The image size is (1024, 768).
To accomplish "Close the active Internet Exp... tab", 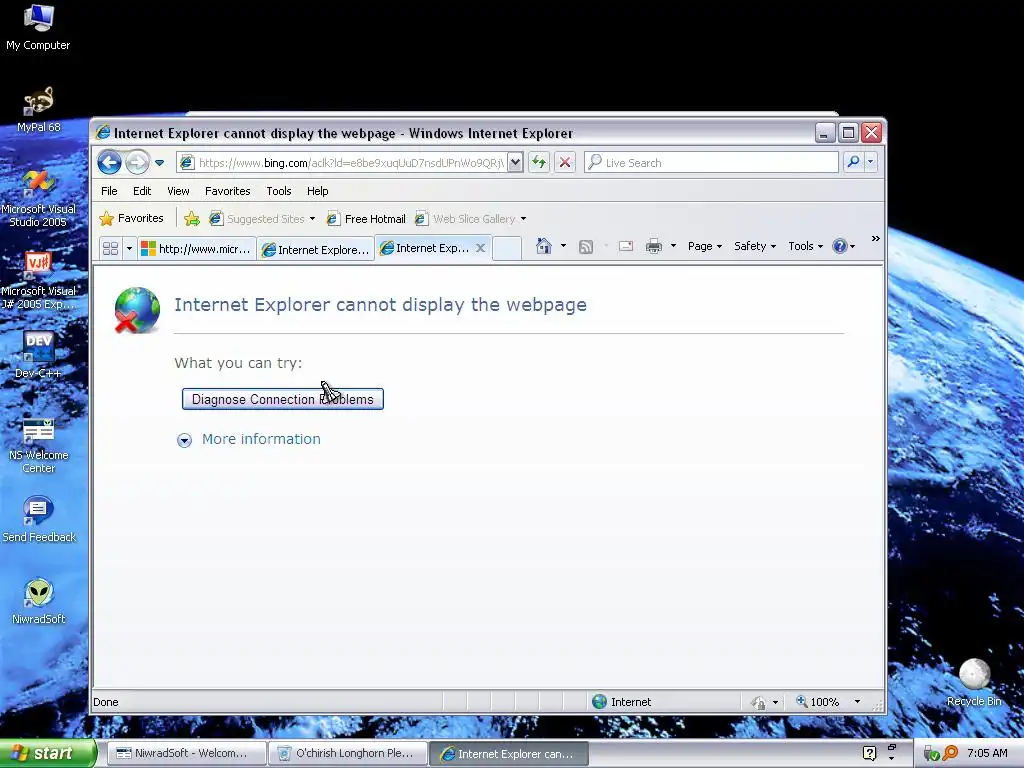I will click(480, 248).
